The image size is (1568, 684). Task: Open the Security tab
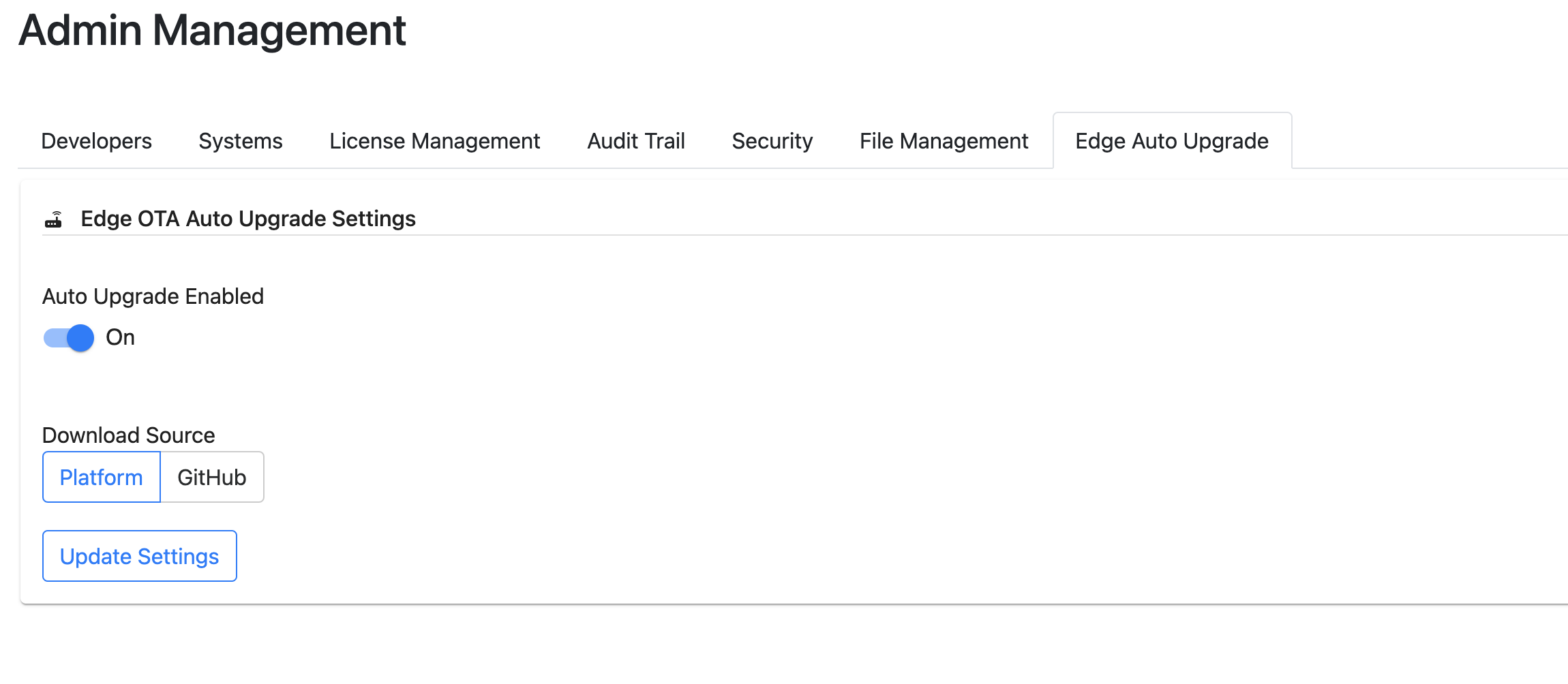click(772, 141)
